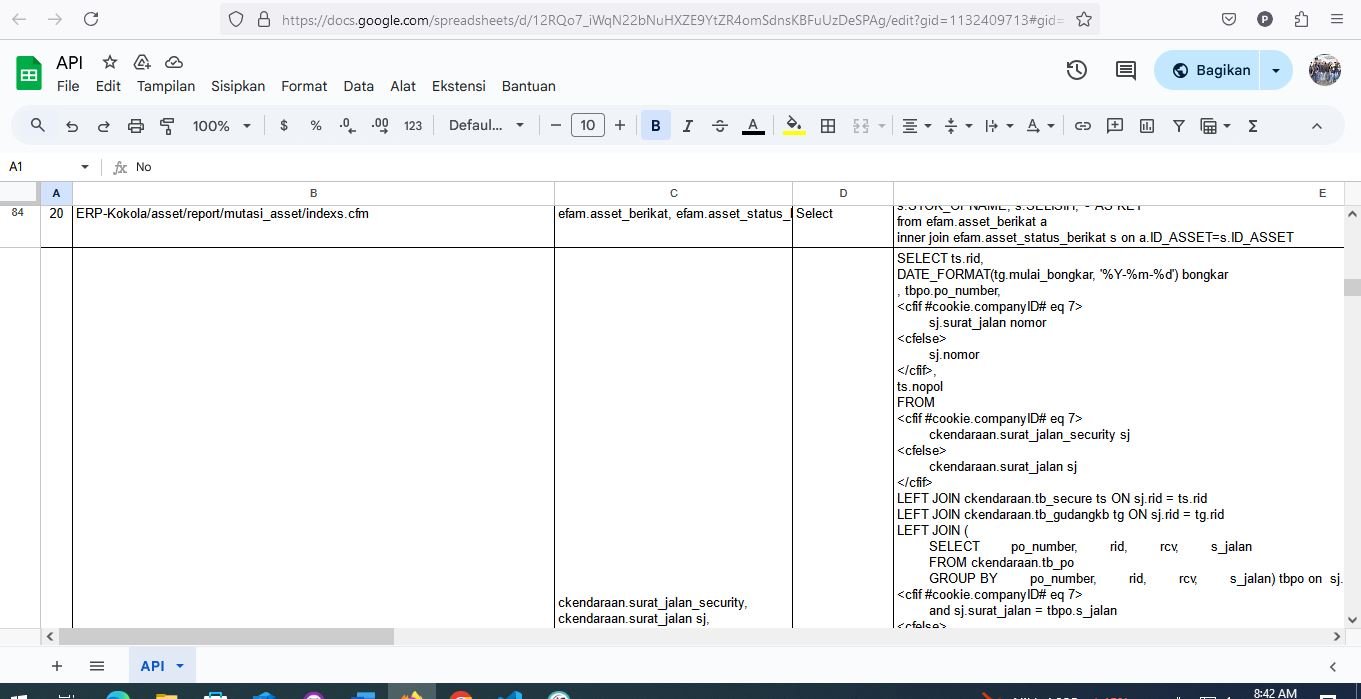Expand the API sheet tab options arrow
The width and height of the screenshot is (1361, 699).
(x=180, y=666)
